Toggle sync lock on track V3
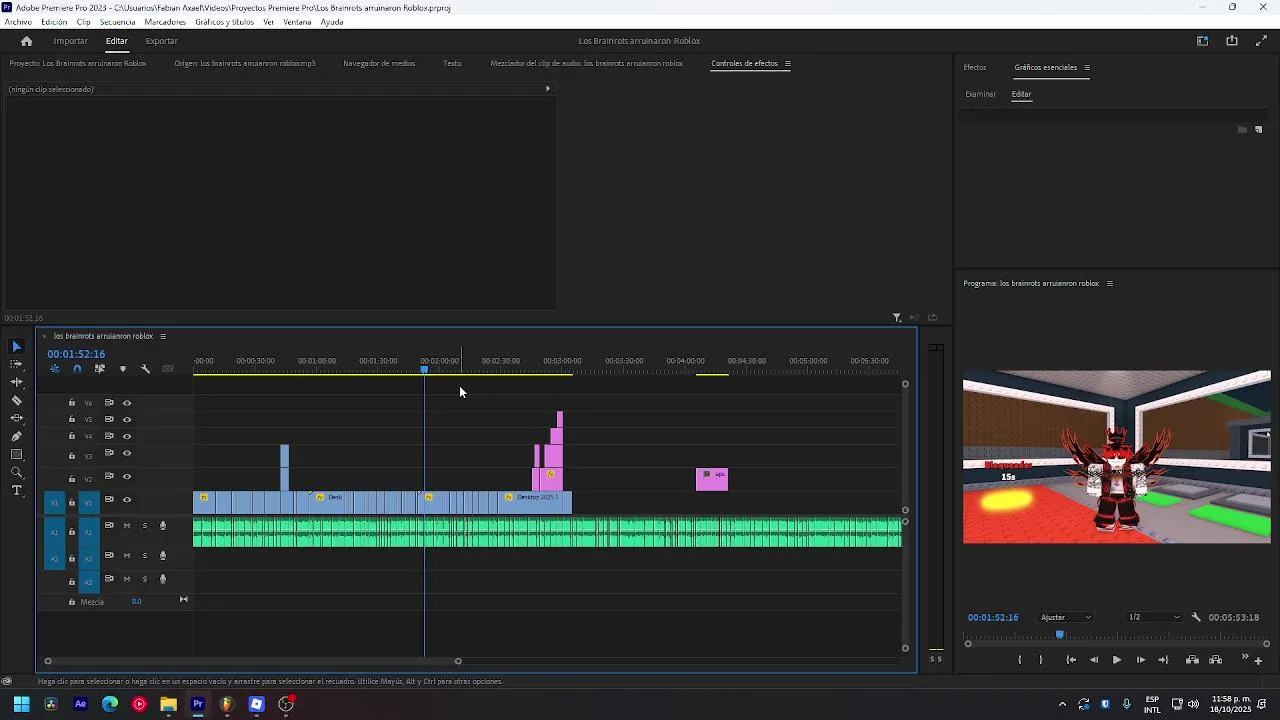The image size is (1280, 720). tap(109, 453)
